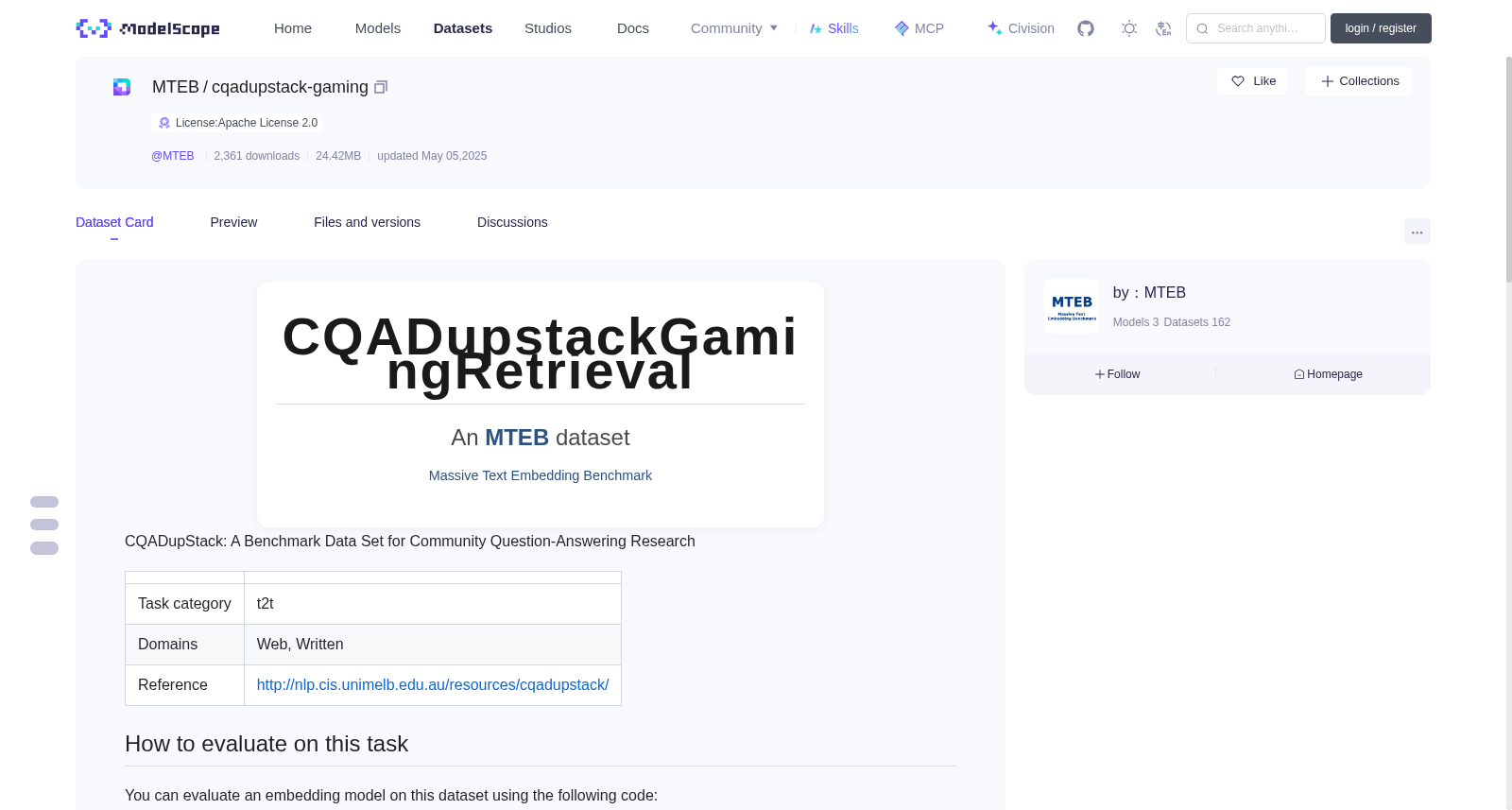
Task: Click the bottom left-side outline marker
Action: pos(44,548)
